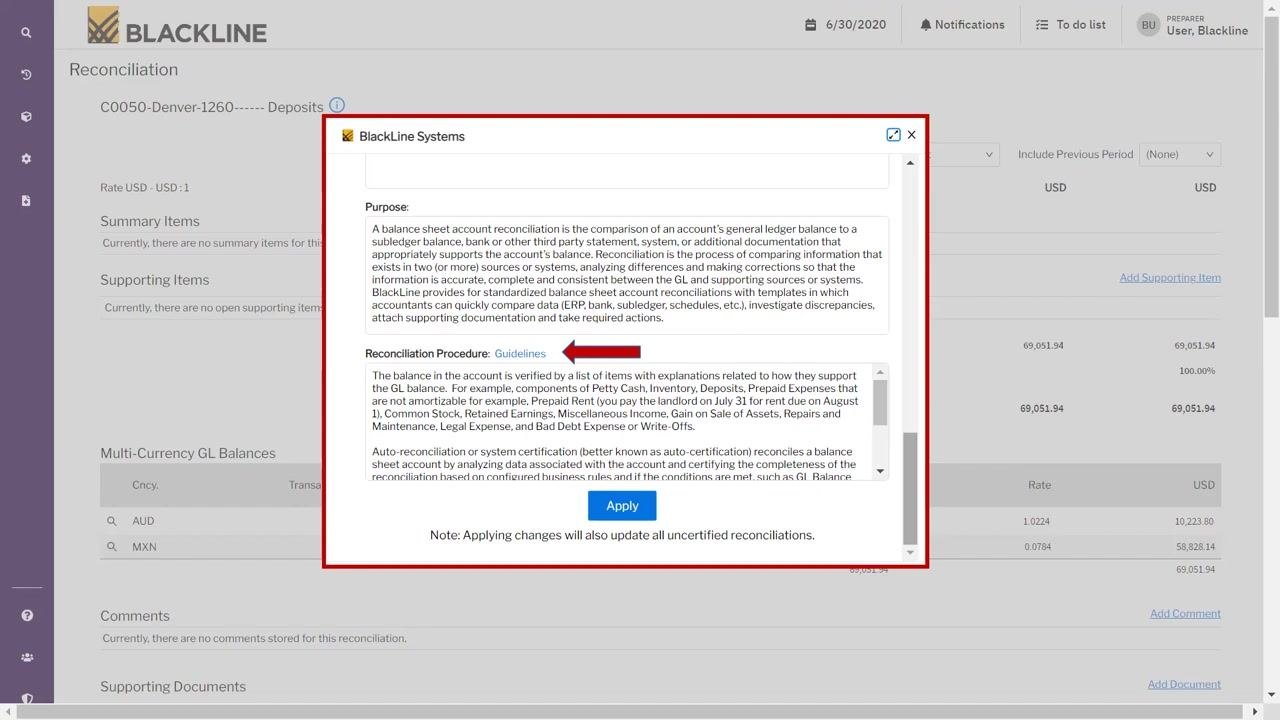Image resolution: width=1280 pixels, height=720 pixels.
Task: Show info for the C0050-Denver-1260 Deposits account
Action: click(337, 105)
